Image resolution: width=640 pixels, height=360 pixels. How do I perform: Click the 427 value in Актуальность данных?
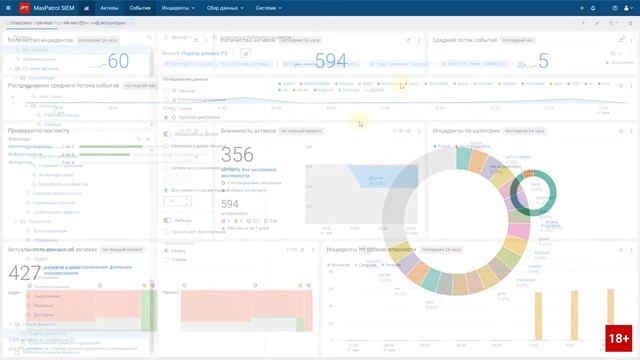24,273
